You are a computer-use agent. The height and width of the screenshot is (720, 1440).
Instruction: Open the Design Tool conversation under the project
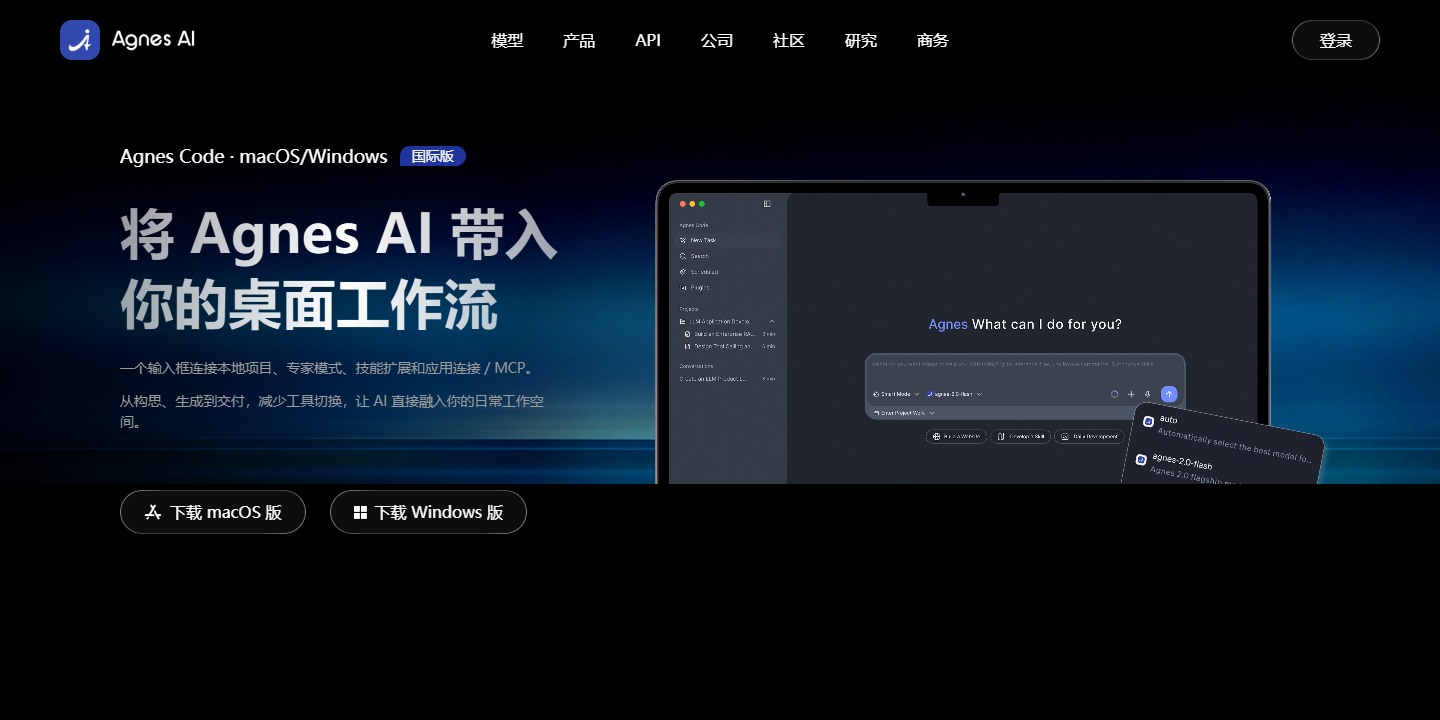click(x=729, y=346)
